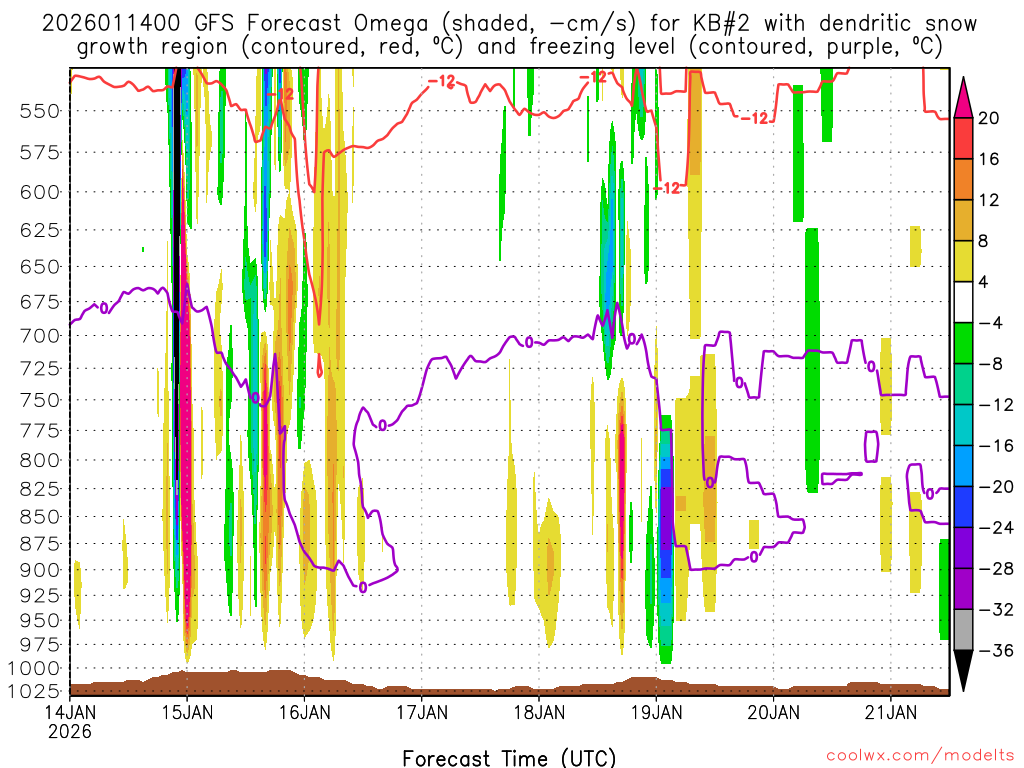Click the 18JAN time axis label
The height and width of the screenshot is (768, 1024).
click(539, 712)
